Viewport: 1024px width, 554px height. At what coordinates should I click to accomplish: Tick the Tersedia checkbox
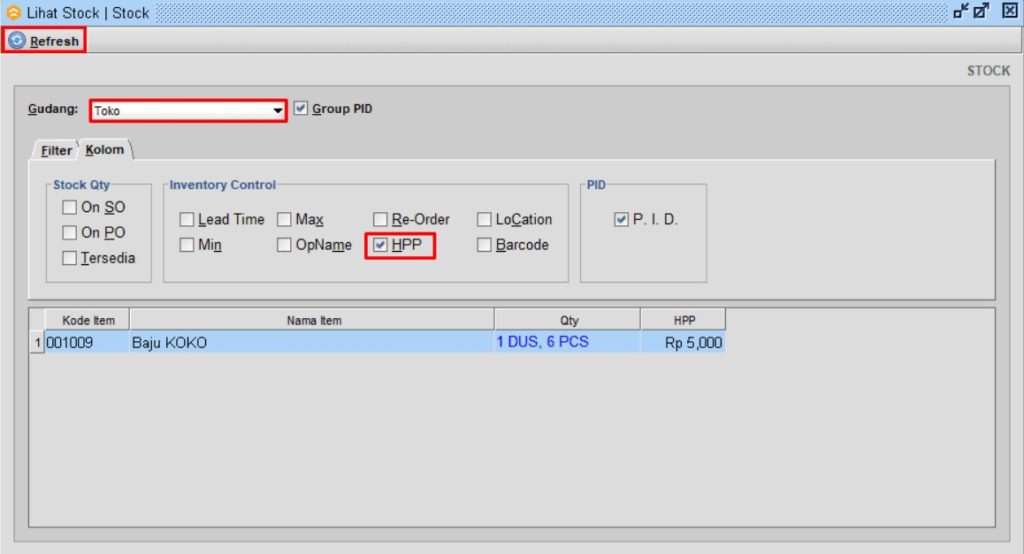coord(69,258)
